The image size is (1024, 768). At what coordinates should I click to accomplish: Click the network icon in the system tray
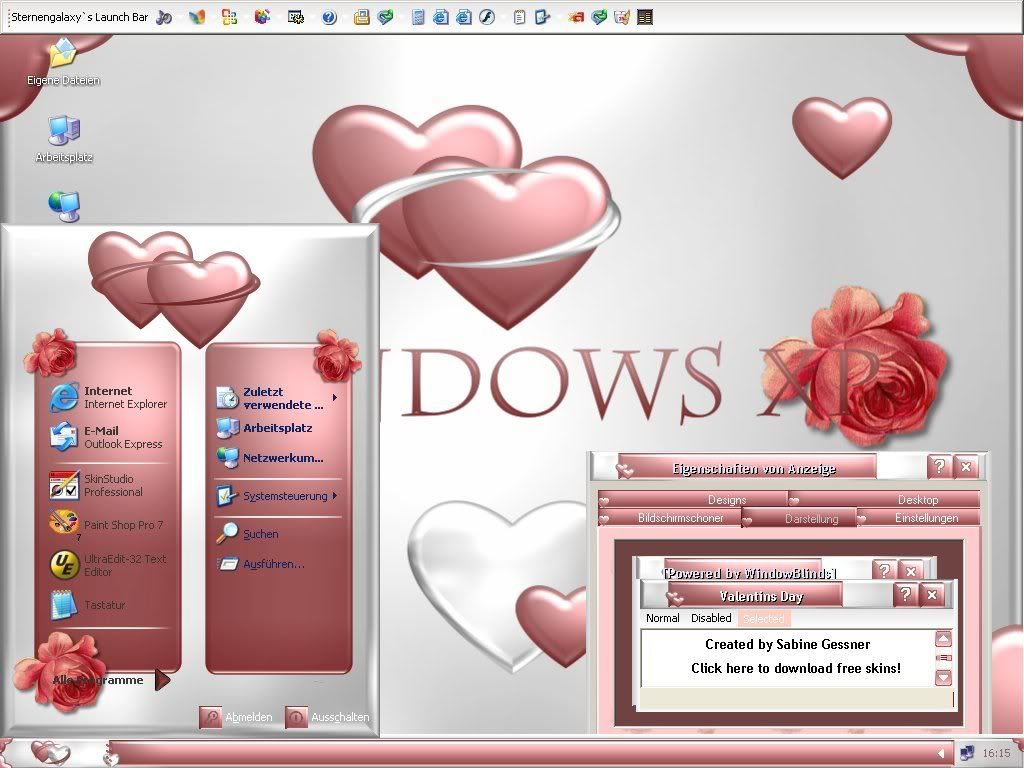tap(967, 753)
